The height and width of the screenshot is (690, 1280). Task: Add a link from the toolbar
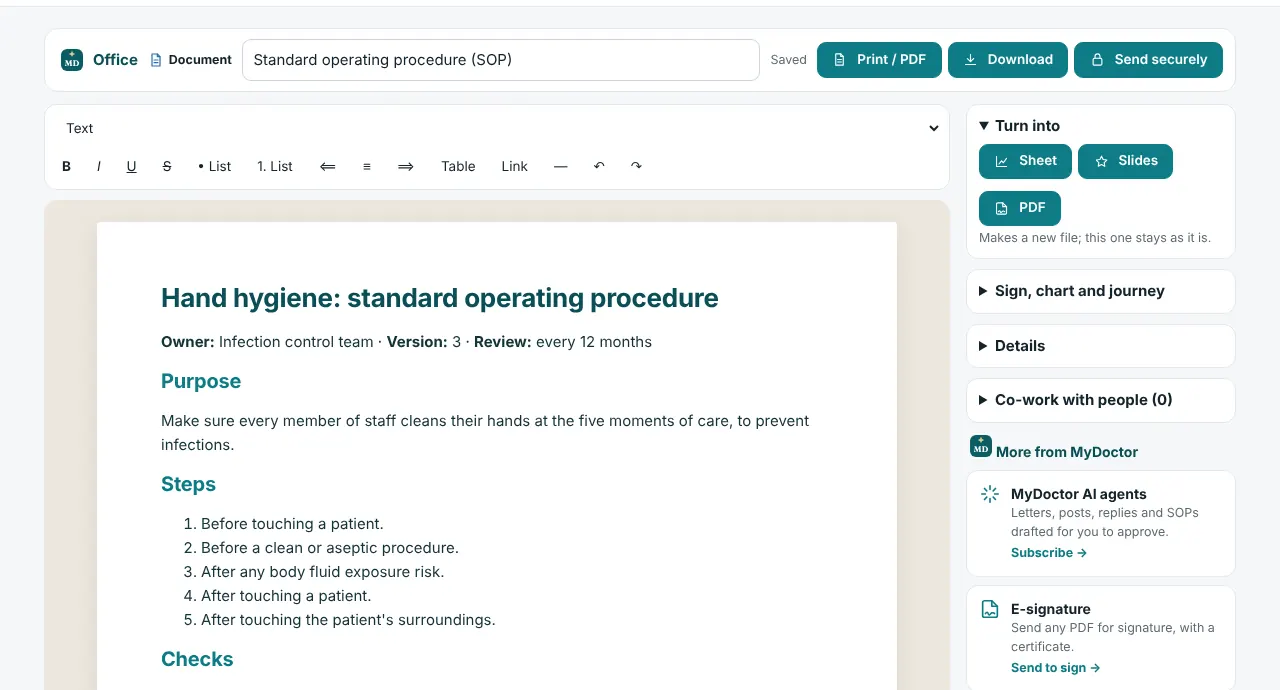click(x=514, y=167)
